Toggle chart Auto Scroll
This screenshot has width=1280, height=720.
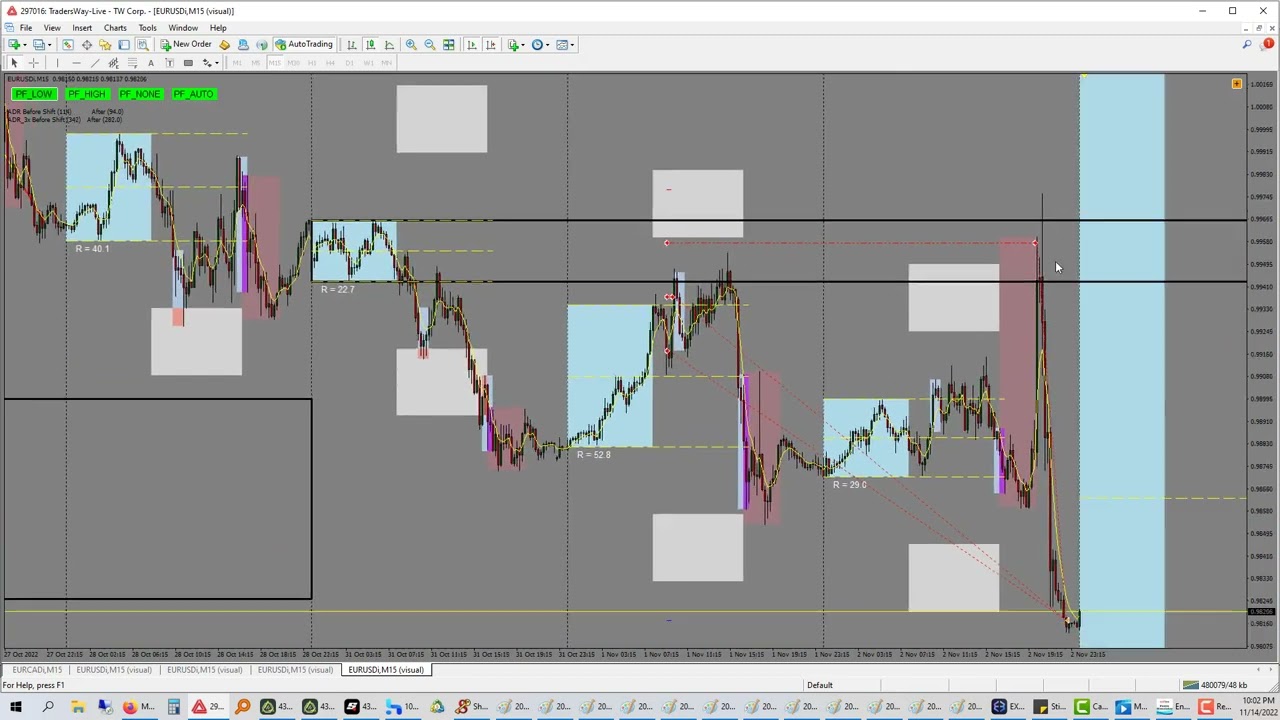tap(472, 44)
